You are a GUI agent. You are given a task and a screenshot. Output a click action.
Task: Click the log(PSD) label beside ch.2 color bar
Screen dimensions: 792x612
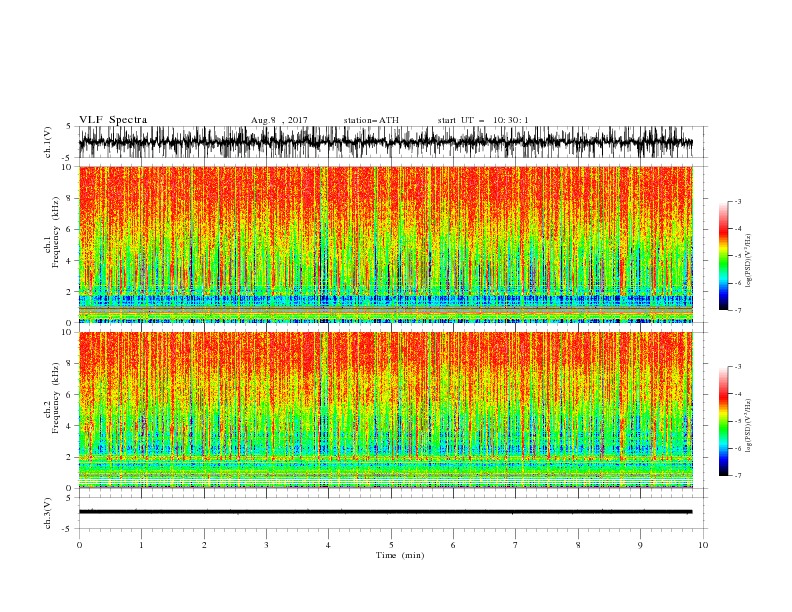pyautogui.click(x=749, y=426)
